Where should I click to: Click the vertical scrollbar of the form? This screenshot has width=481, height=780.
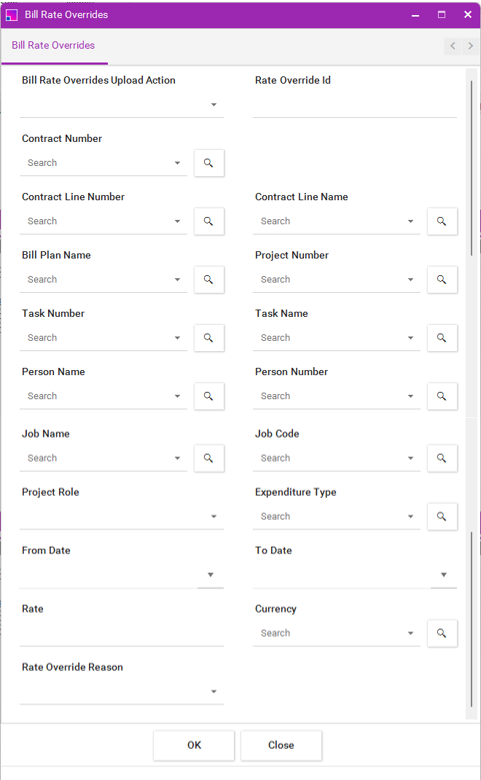tap(471, 393)
